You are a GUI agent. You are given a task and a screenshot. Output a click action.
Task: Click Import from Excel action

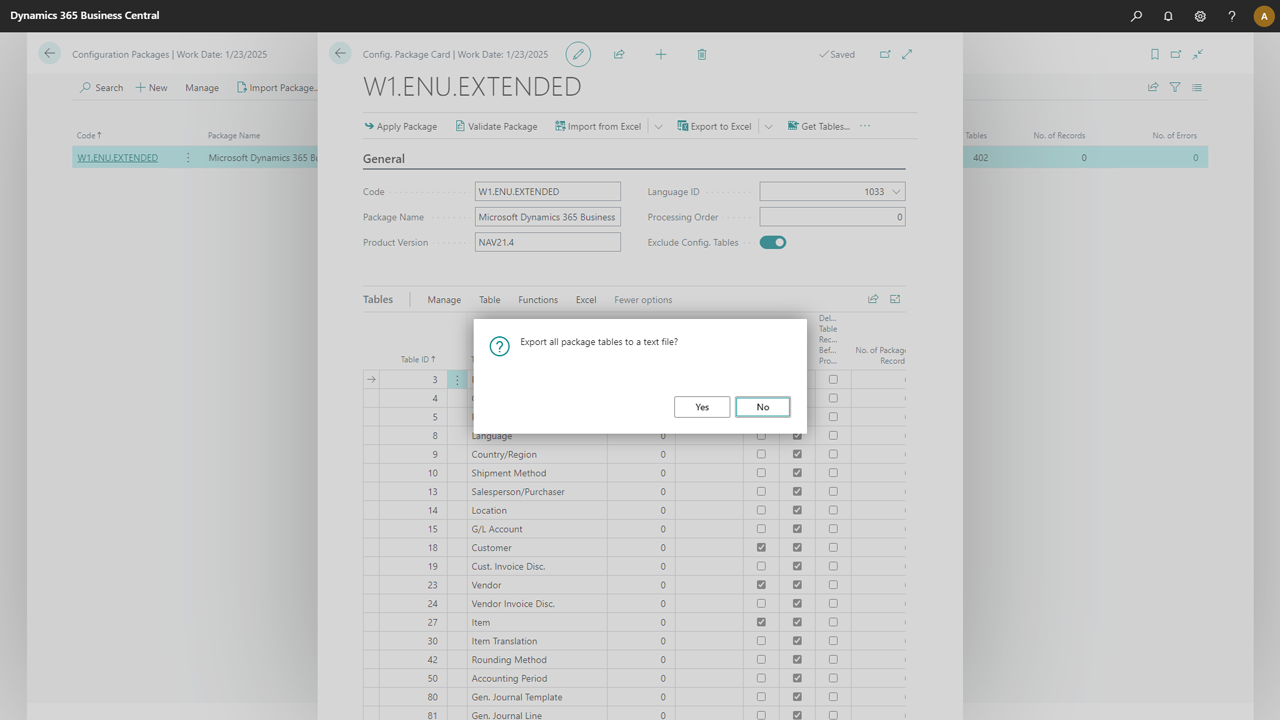(598, 126)
